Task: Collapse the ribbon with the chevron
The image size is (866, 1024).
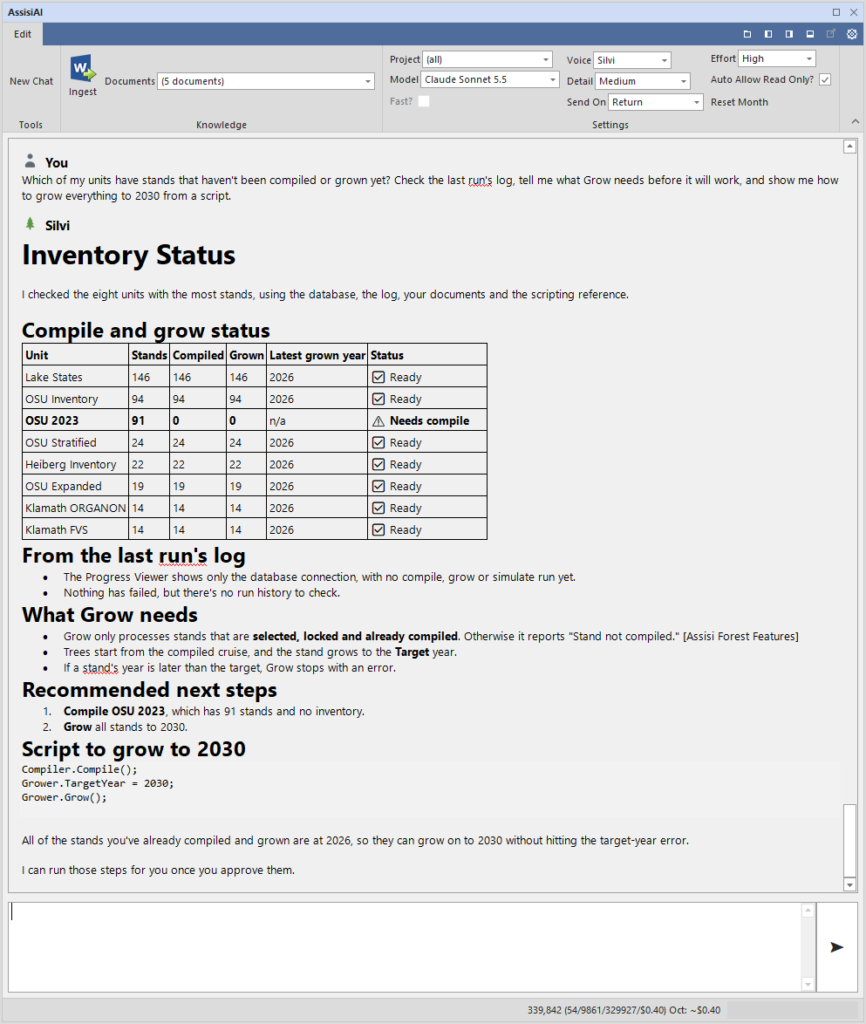Action: [855, 121]
